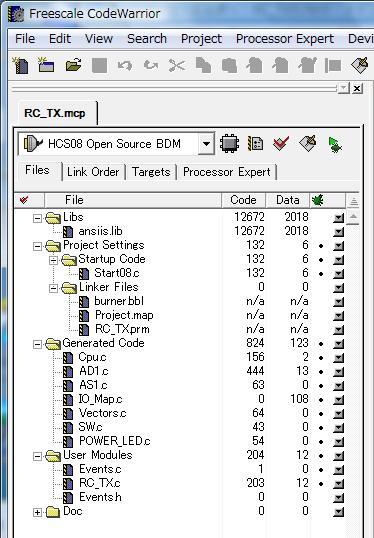
Task: Open the Edit menu
Action: coord(60,38)
